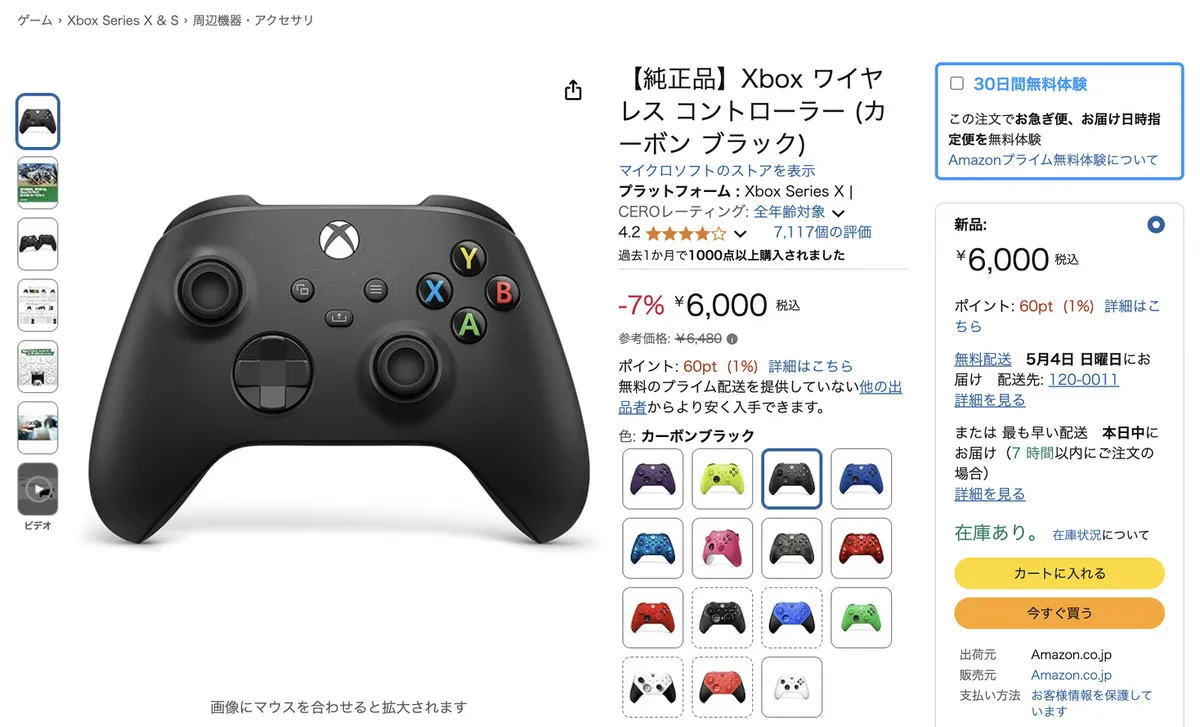Choose the white controller color variant
Viewport: 1200px width, 727px height.
coord(791,686)
